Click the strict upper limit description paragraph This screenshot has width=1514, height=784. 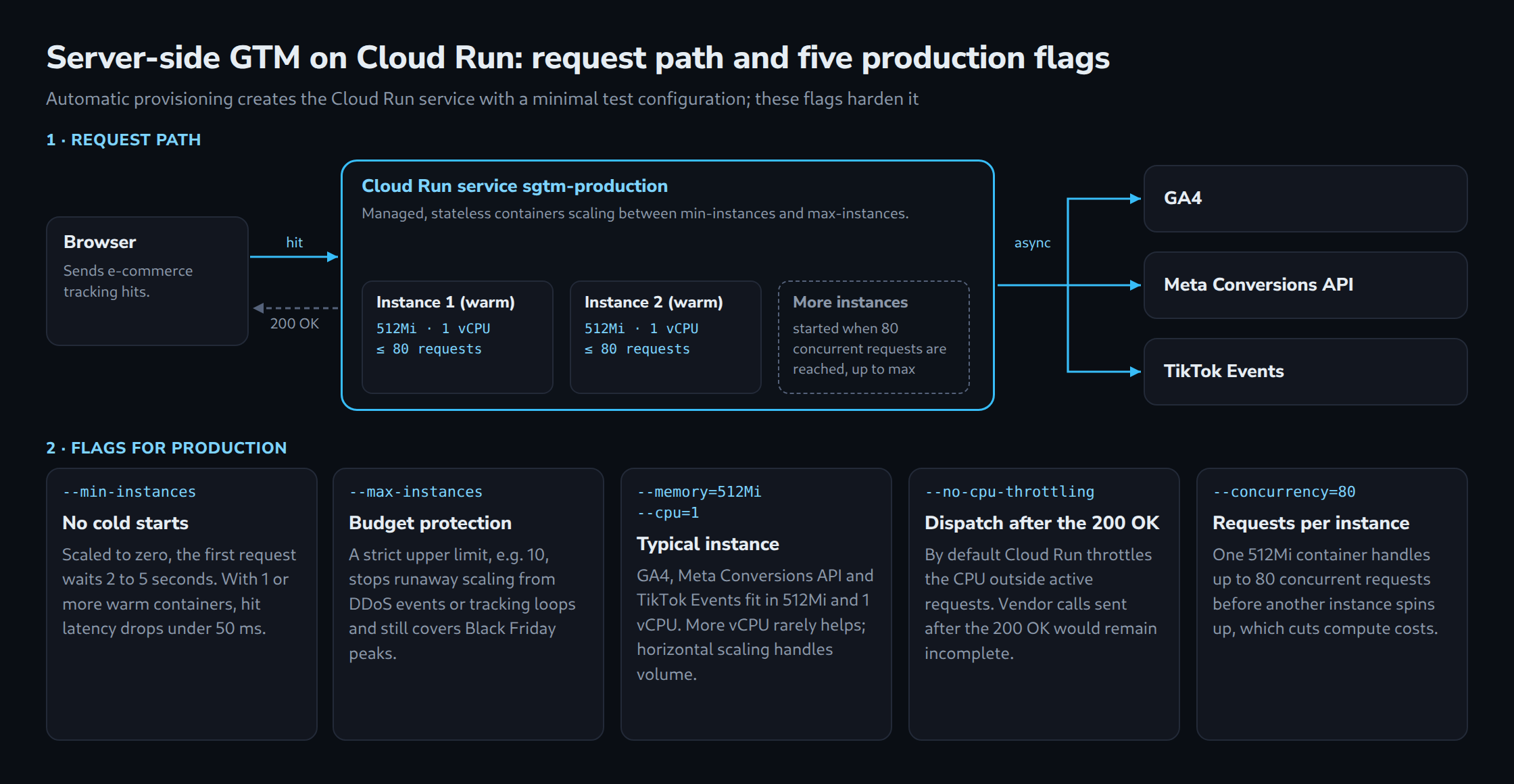click(x=462, y=604)
